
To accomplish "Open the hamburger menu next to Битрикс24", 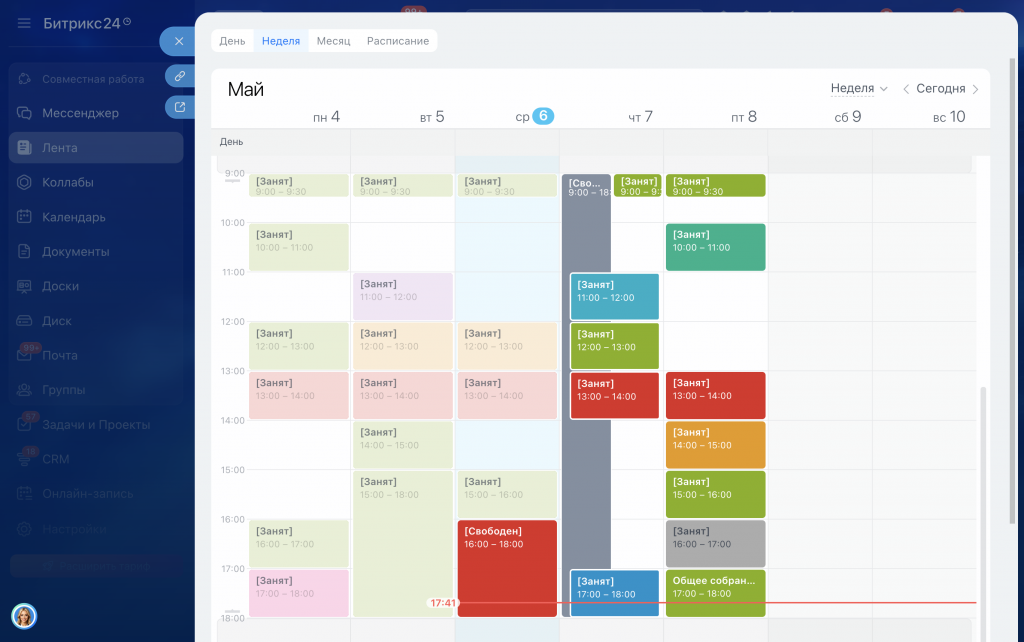I will (x=24, y=24).
